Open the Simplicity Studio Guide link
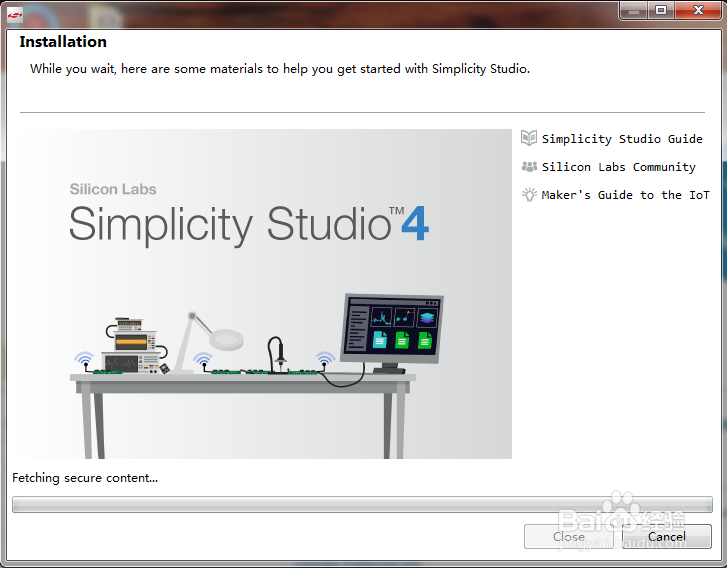 (x=622, y=139)
